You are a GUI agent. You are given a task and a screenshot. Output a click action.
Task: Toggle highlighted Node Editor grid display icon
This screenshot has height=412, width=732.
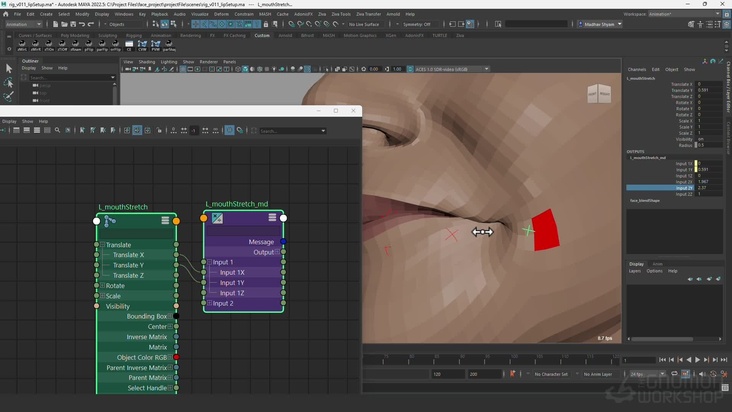tap(229, 131)
